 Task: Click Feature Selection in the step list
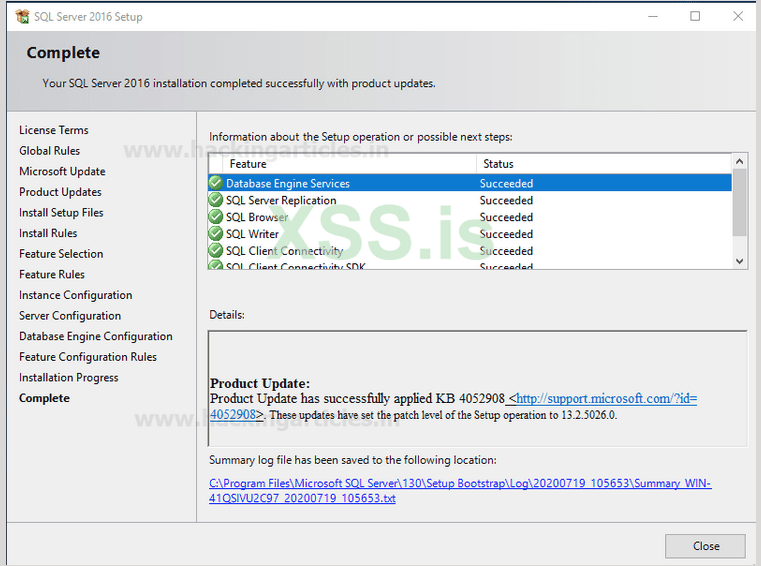[x=61, y=254]
